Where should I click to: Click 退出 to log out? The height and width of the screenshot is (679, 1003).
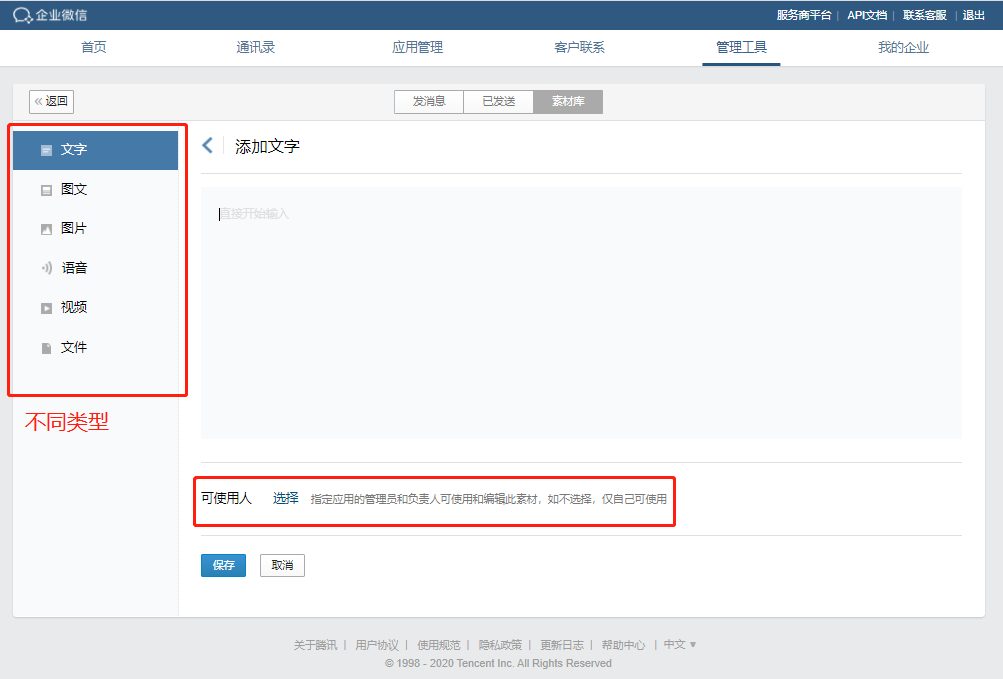973,15
